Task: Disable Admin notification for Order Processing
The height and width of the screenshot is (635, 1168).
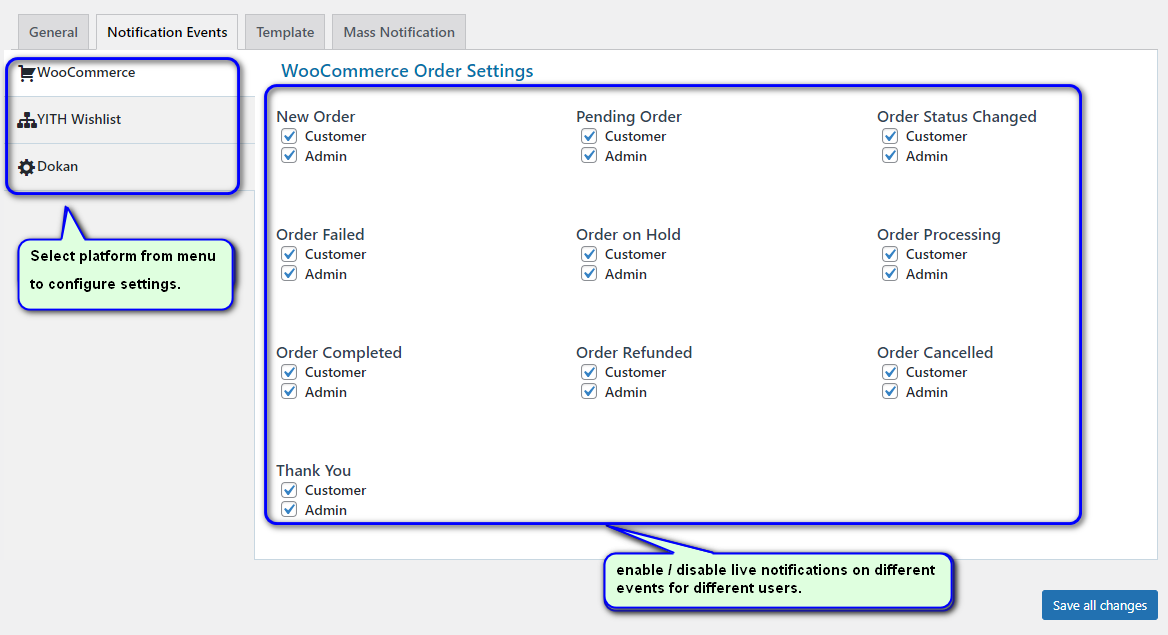Action: [890, 274]
